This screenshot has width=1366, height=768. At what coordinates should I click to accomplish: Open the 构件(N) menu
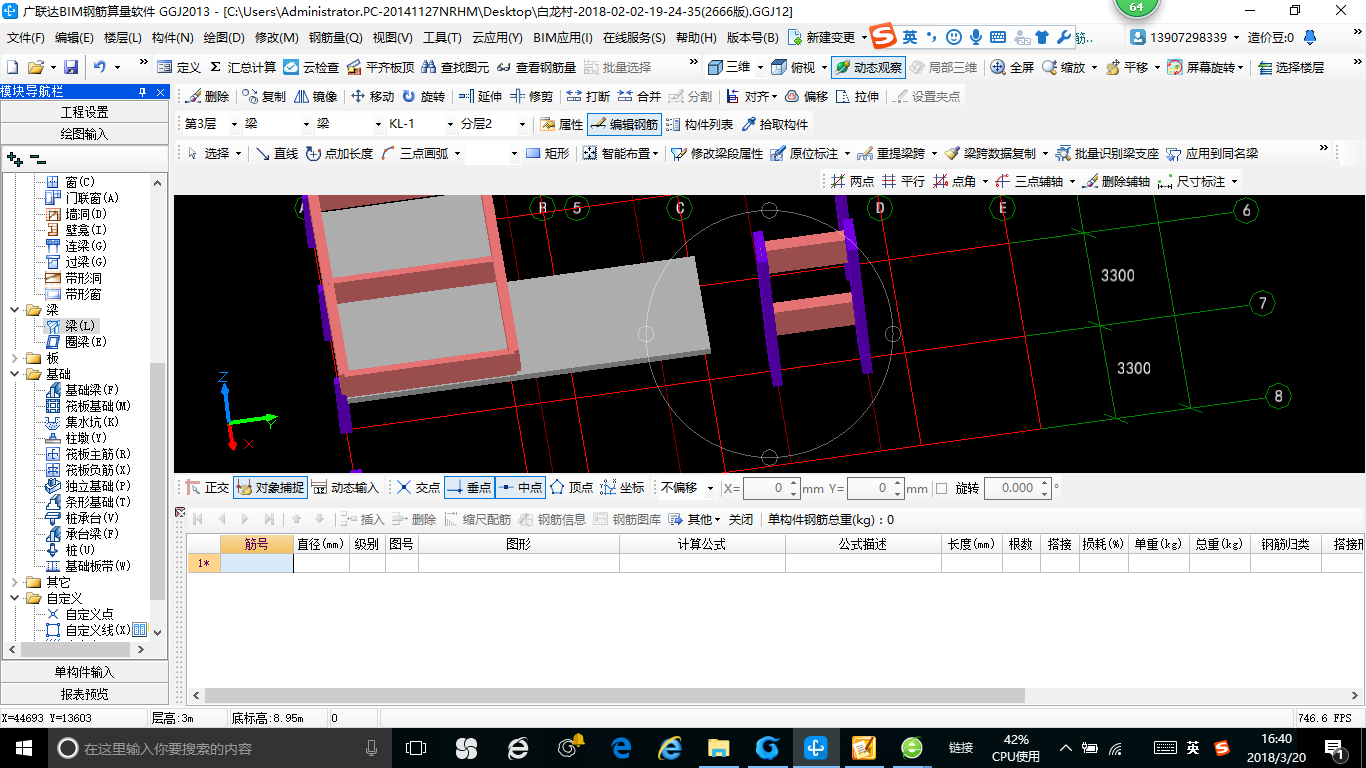pos(172,38)
